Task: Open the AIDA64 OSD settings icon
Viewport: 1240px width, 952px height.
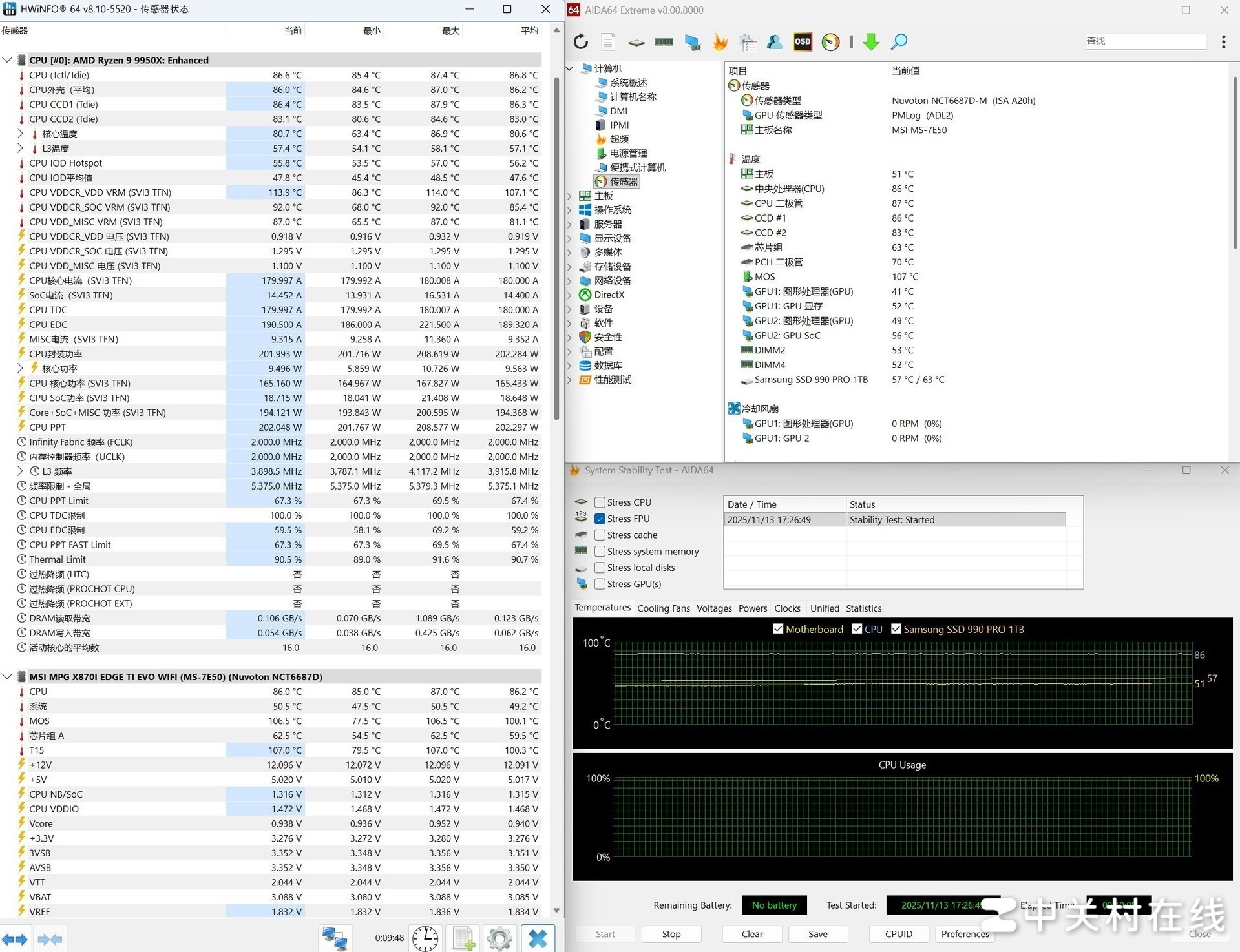Action: coord(802,41)
